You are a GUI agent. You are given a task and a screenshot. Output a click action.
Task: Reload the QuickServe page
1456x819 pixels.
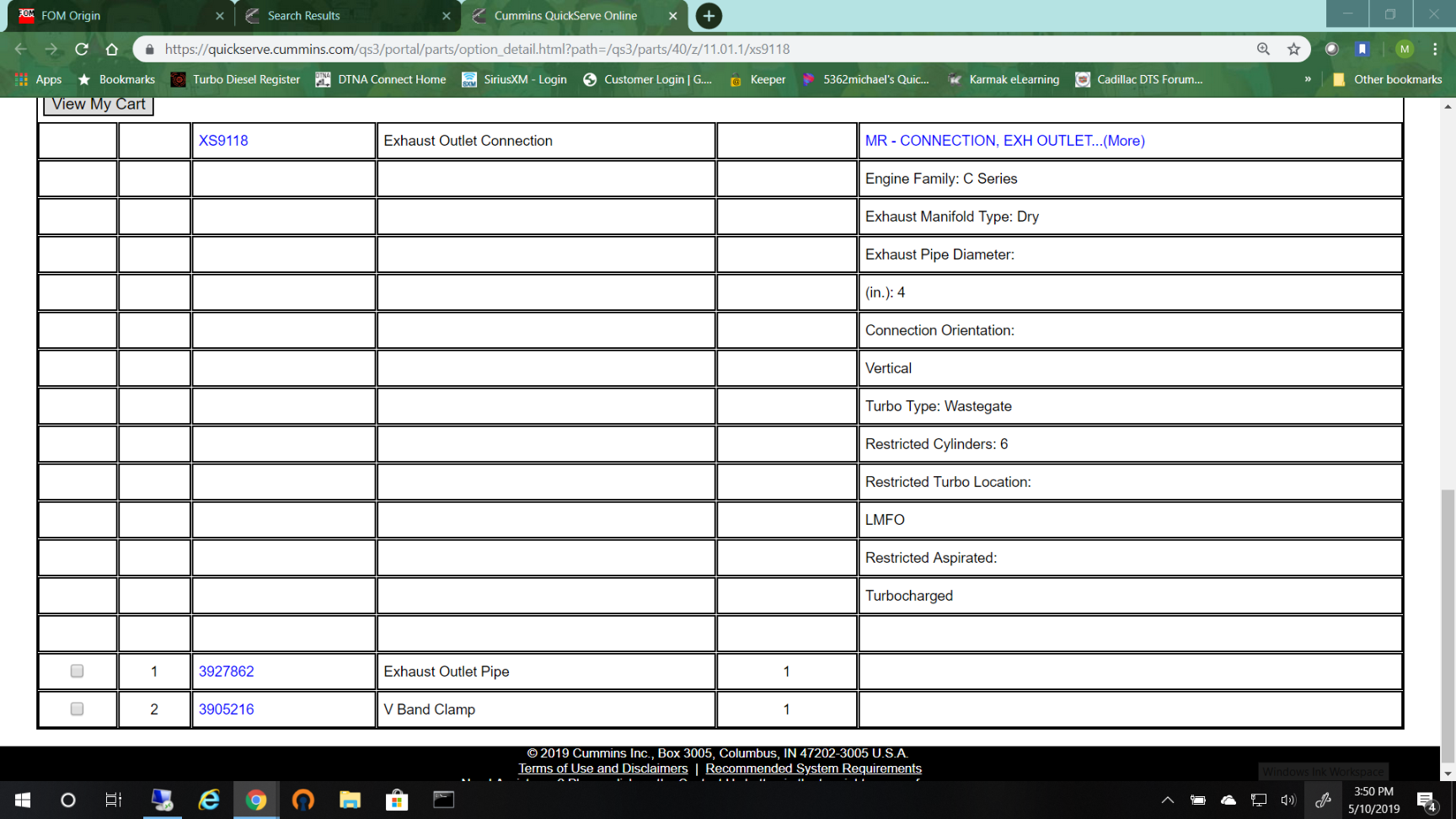pos(82,49)
